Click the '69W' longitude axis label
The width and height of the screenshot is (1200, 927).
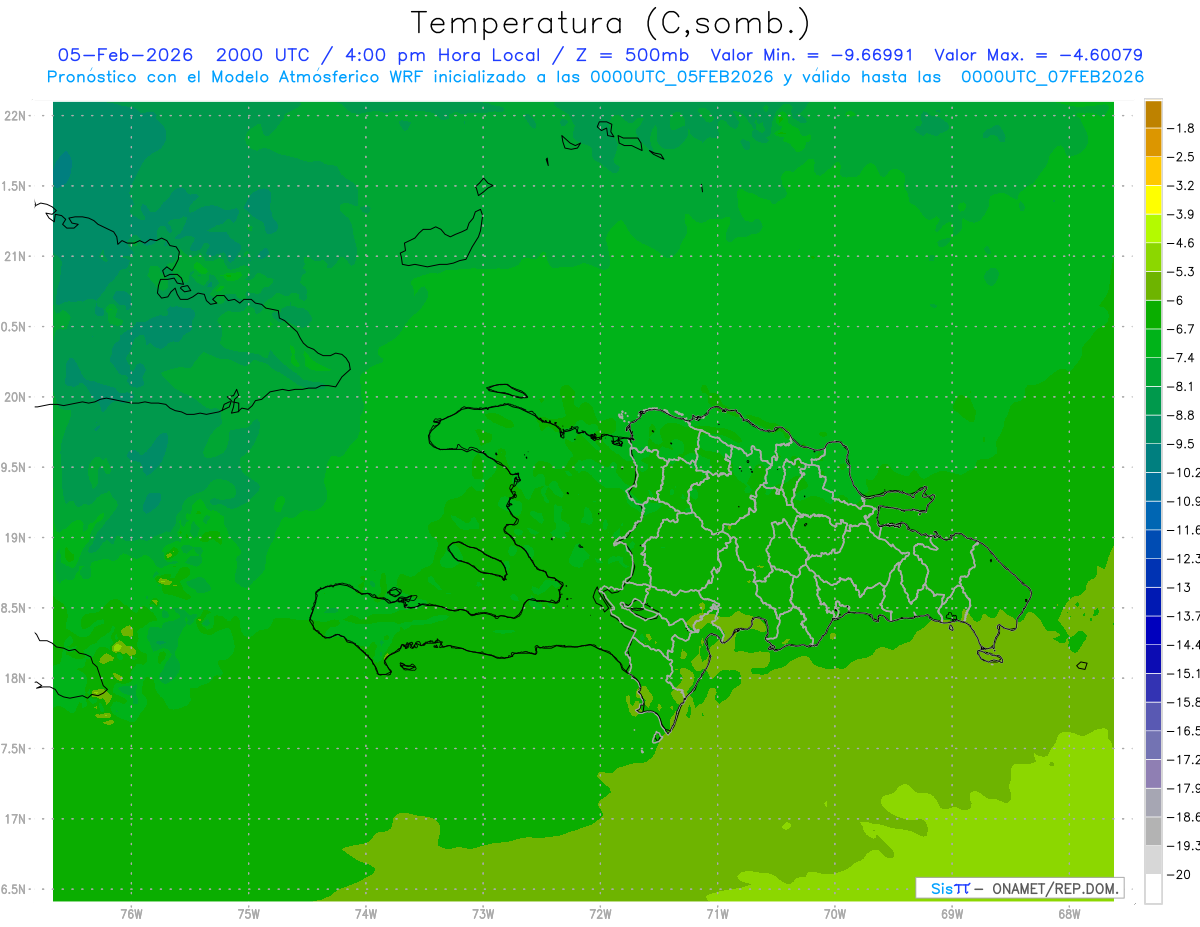[x=951, y=913]
